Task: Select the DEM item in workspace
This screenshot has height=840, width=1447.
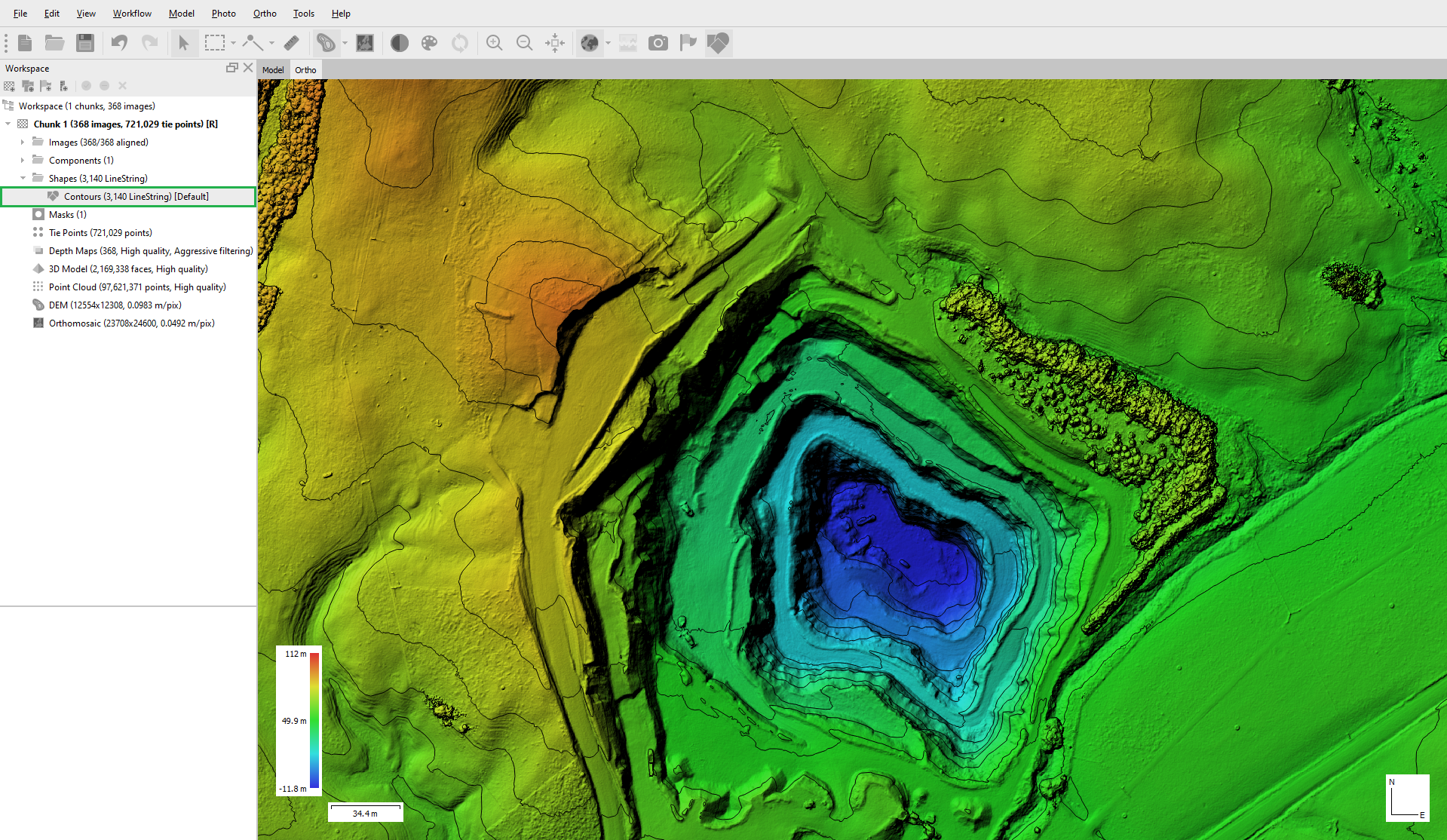Action: point(115,305)
